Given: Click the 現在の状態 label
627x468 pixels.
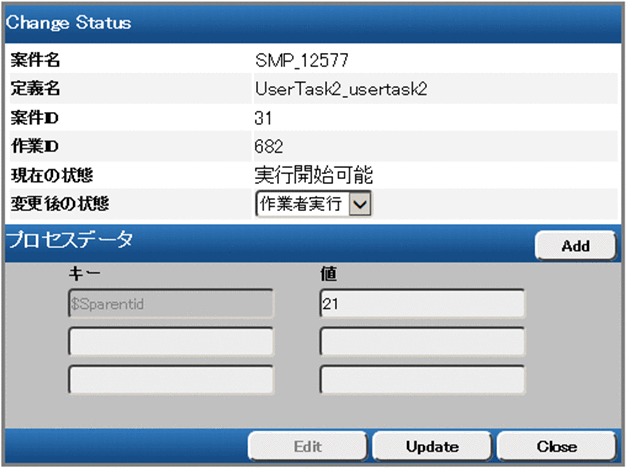Looking at the screenshot, I should 52,175.
